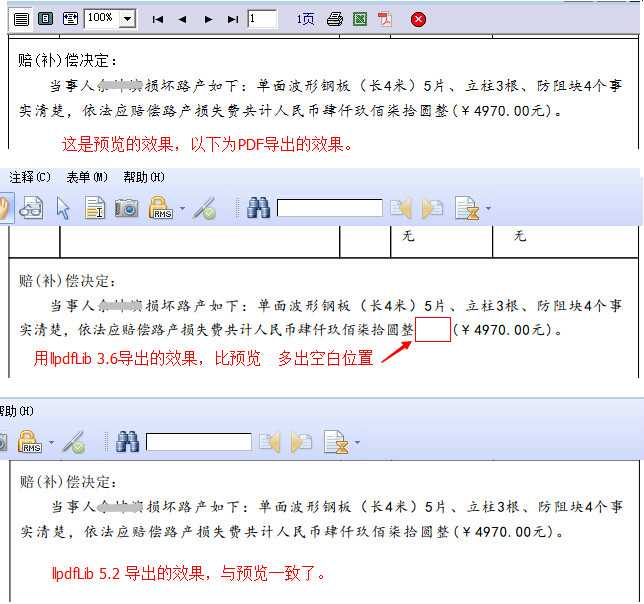The width and height of the screenshot is (644, 604).
Task: Click the sign/pen checkmark icon in middle reader
Action: pyautogui.click(x=205, y=208)
